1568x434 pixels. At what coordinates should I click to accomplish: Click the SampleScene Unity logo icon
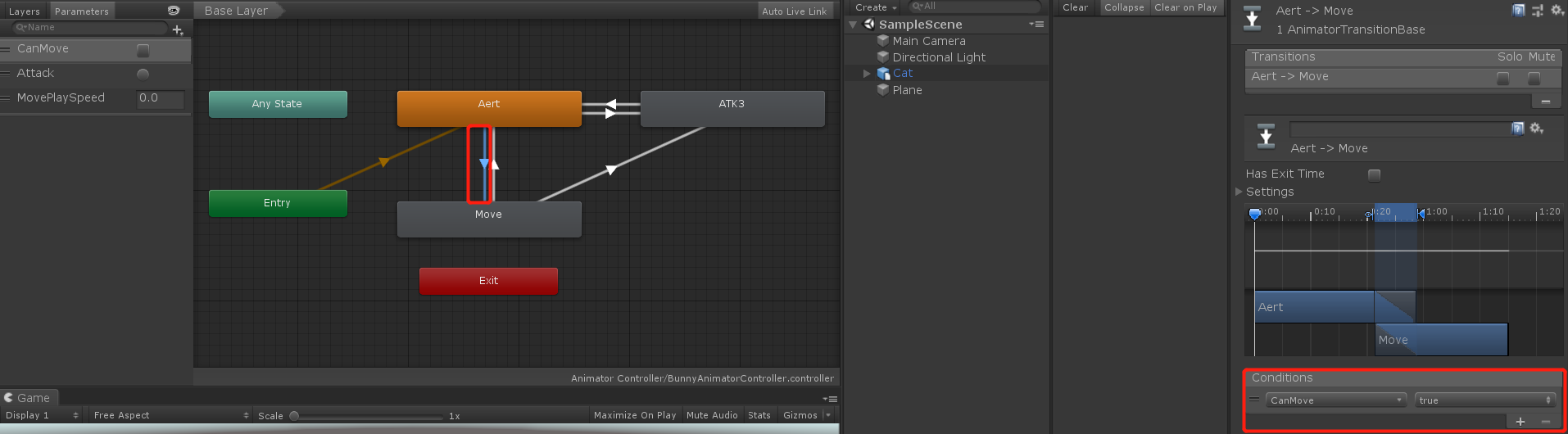[869, 24]
